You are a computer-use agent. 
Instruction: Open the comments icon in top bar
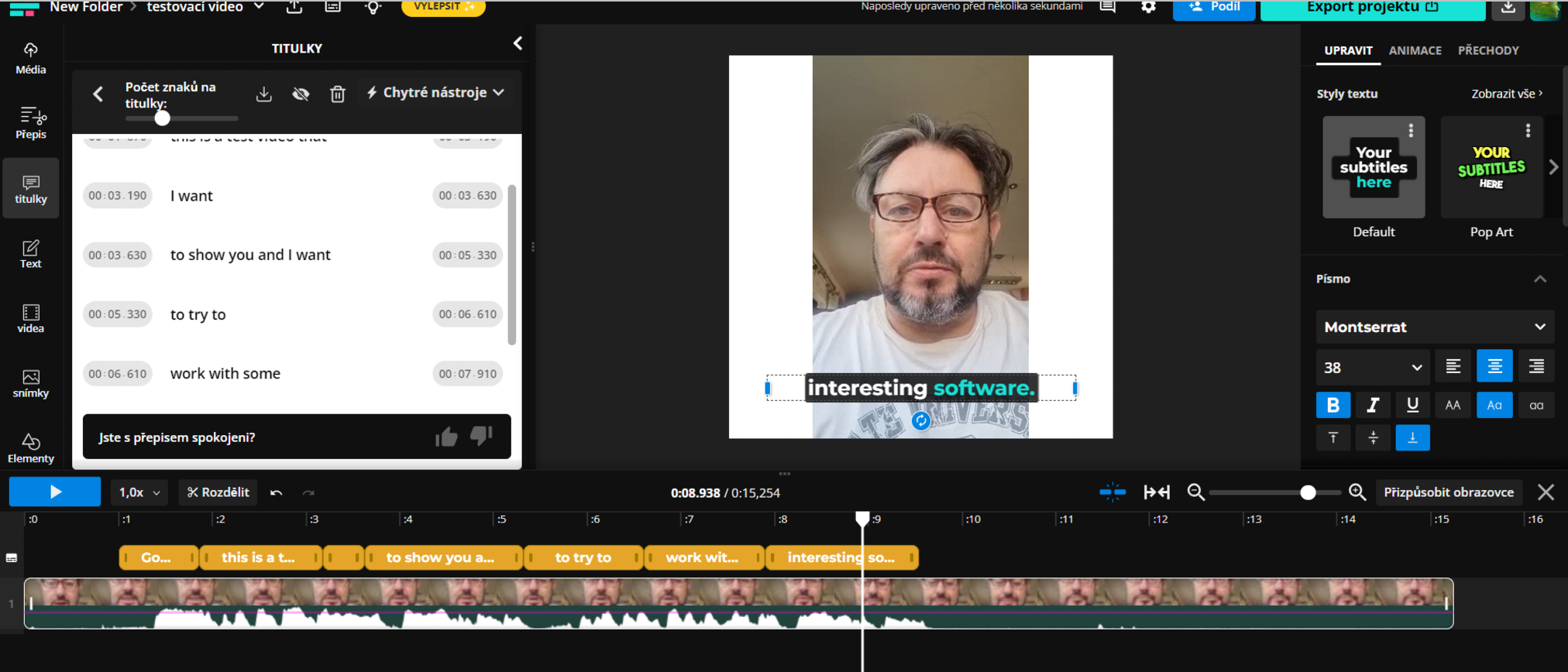1108,7
